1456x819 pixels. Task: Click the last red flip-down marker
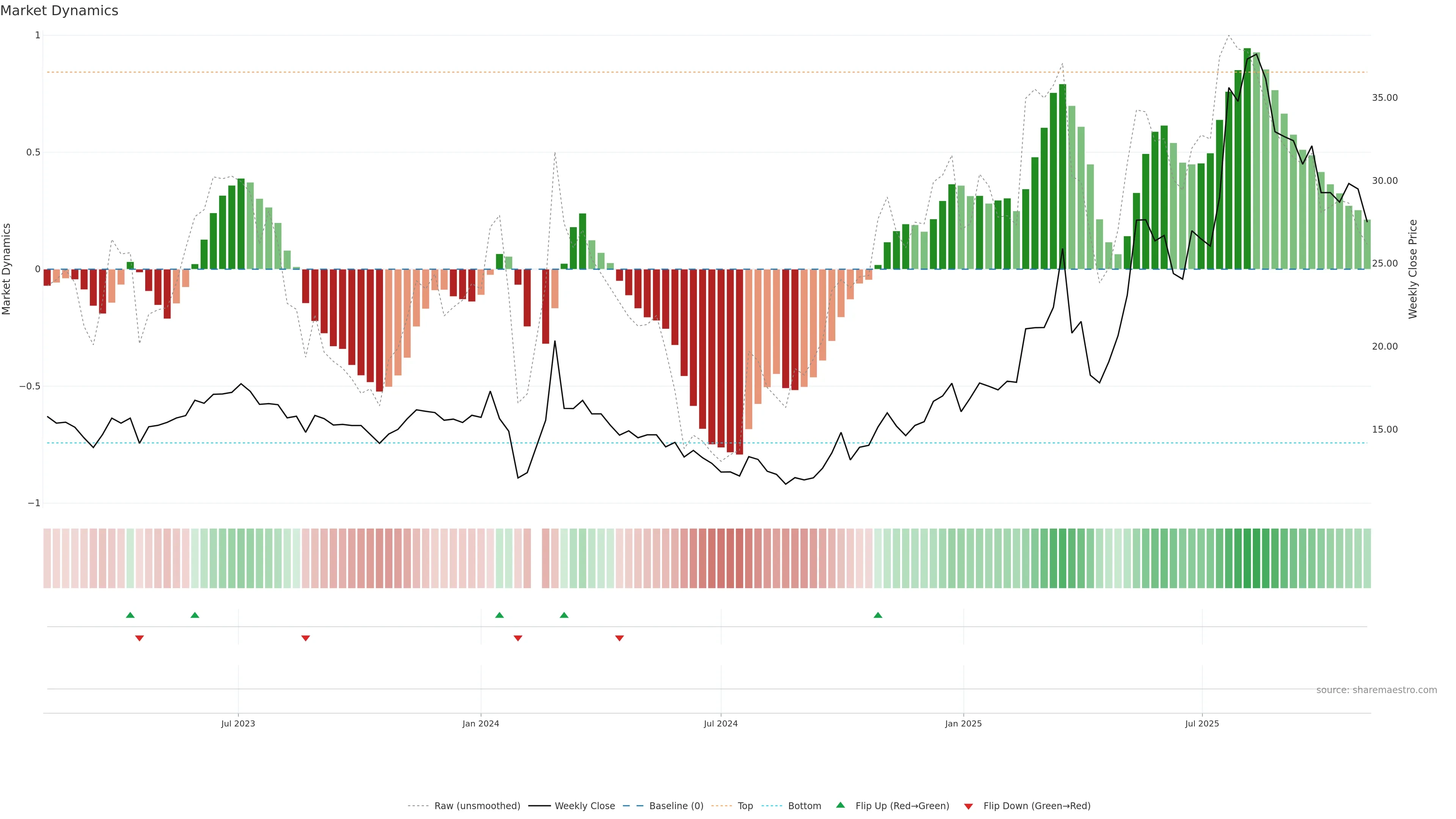click(x=620, y=638)
